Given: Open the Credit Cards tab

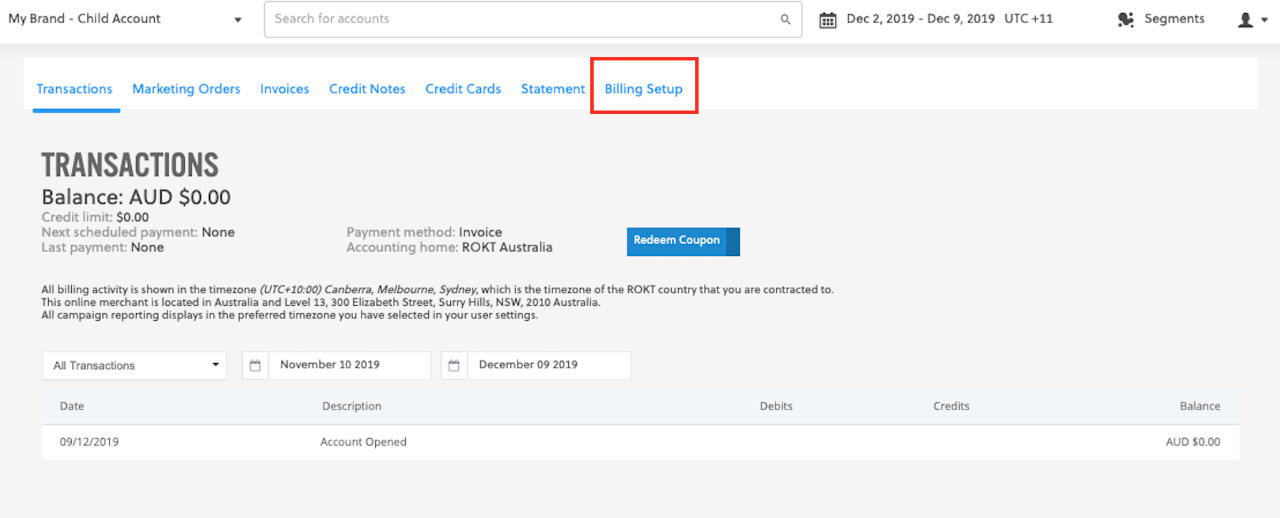Looking at the screenshot, I should pos(463,89).
